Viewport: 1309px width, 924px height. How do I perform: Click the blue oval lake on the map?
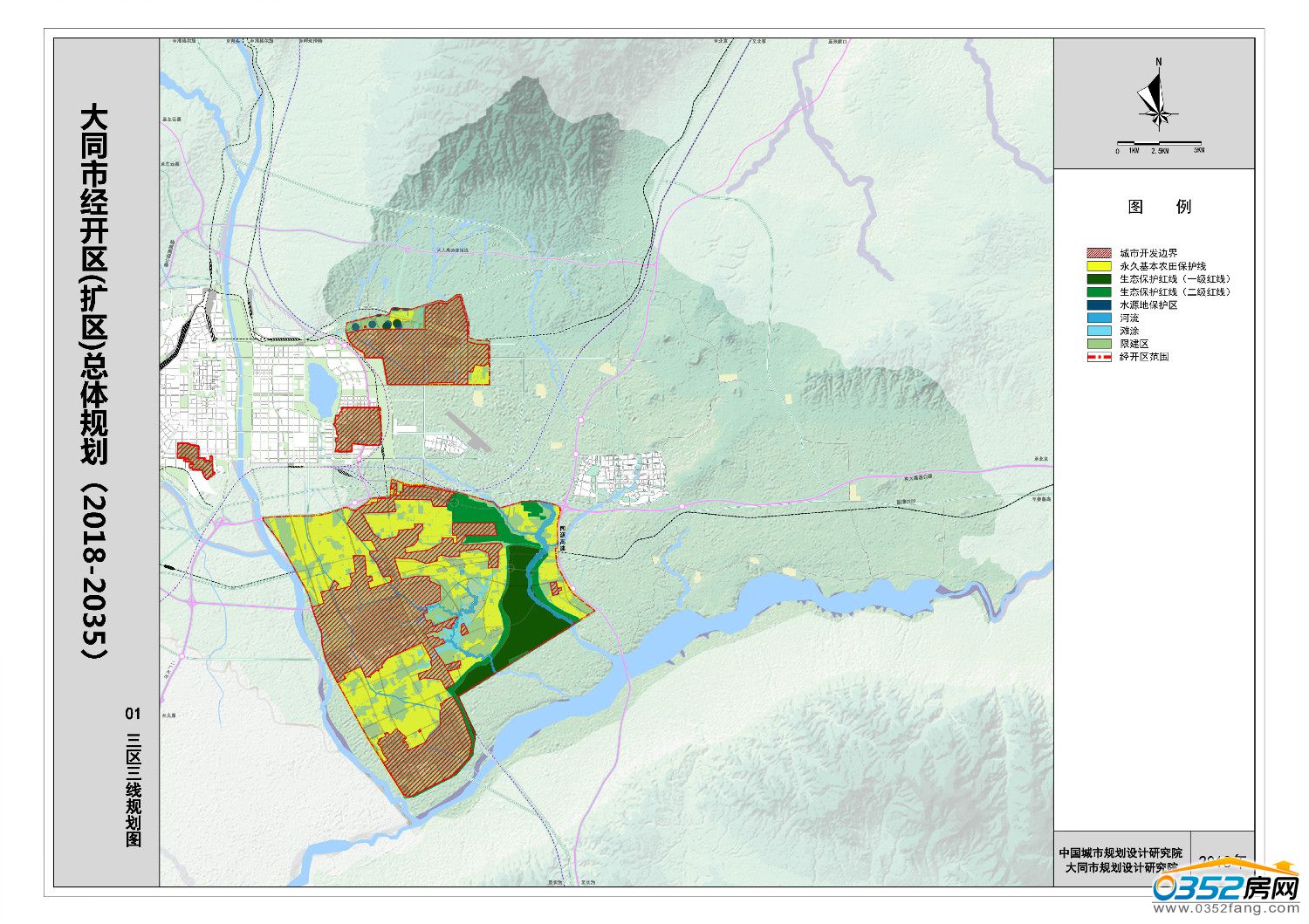tap(320, 389)
